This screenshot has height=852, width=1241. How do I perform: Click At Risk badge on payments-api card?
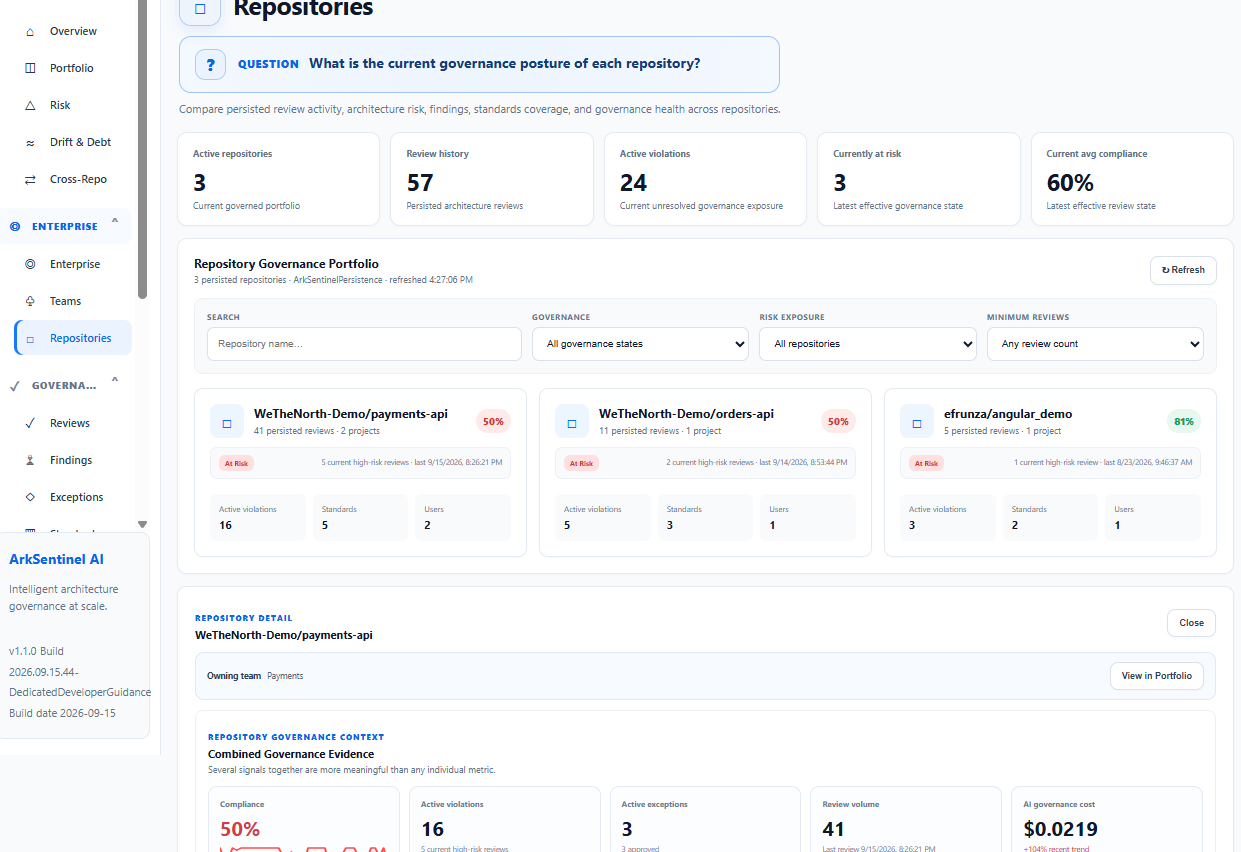click(236, 464)
